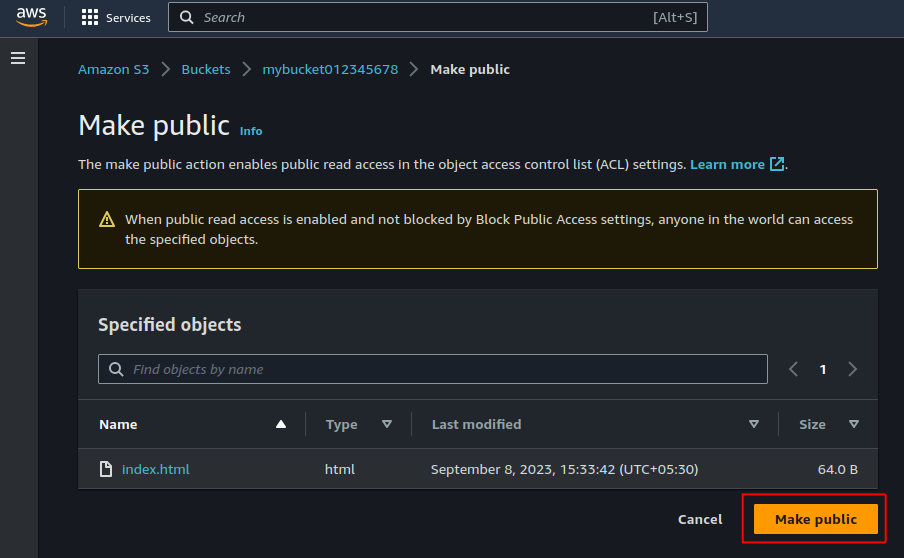904x558 pixels.
Task: Navigate to Amazon S3 breadcrumb
Action: tap(114, 69)
